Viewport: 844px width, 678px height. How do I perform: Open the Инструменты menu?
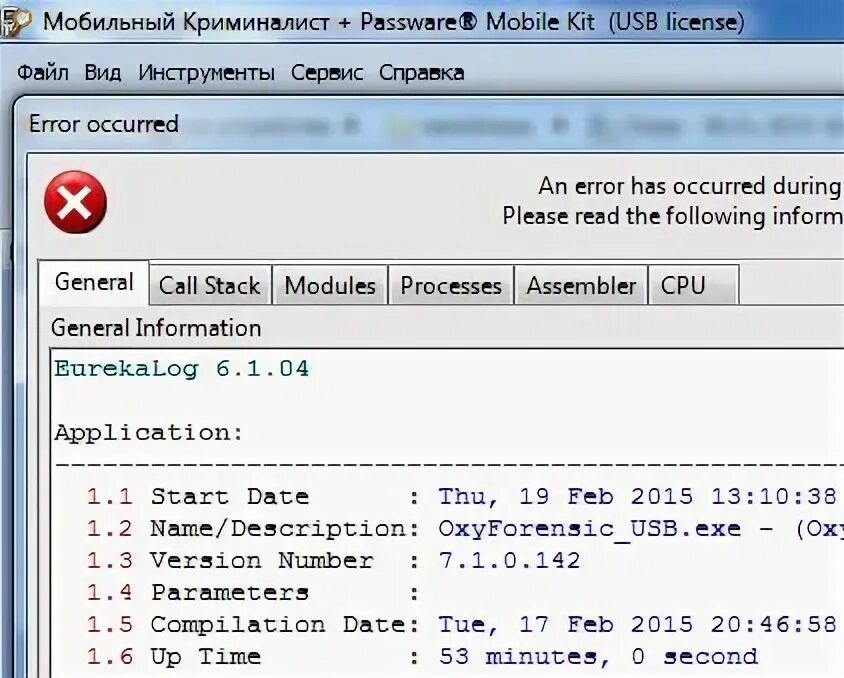click(x=206, y=72)
